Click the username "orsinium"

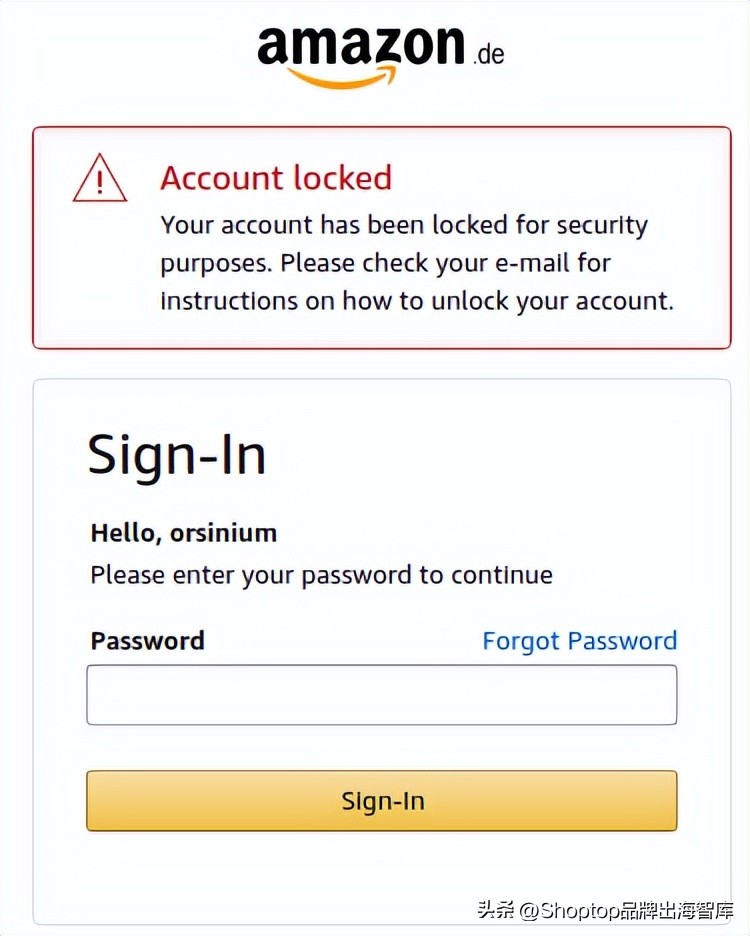(x=223, y=533)
